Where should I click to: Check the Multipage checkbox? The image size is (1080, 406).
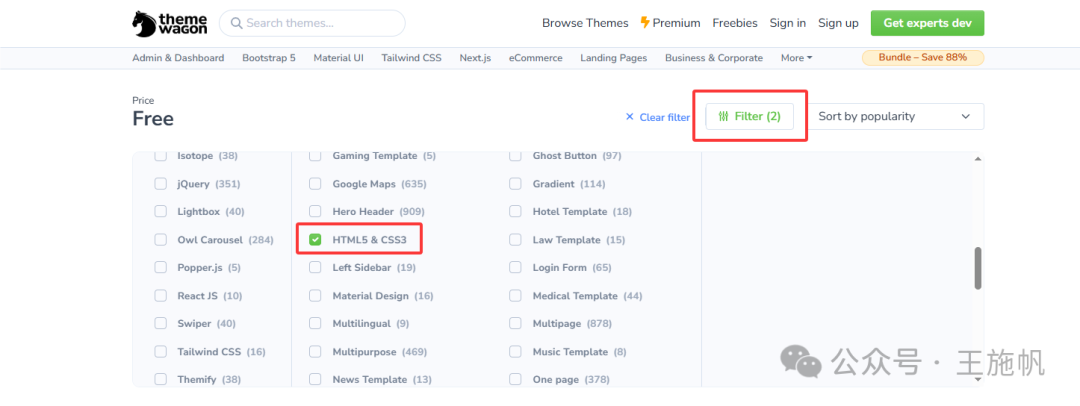515,323
